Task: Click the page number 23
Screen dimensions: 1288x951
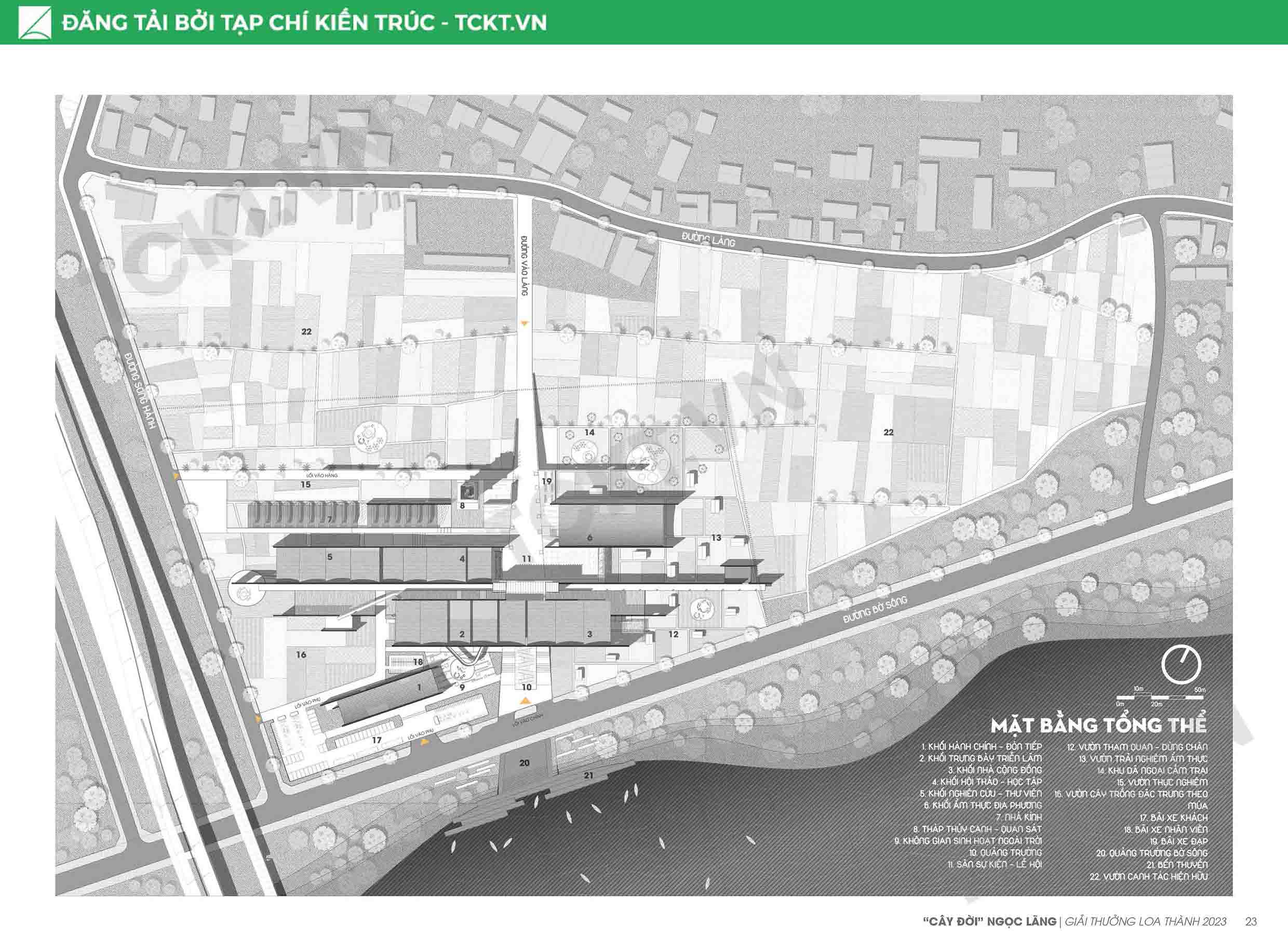Action: 1251,921
